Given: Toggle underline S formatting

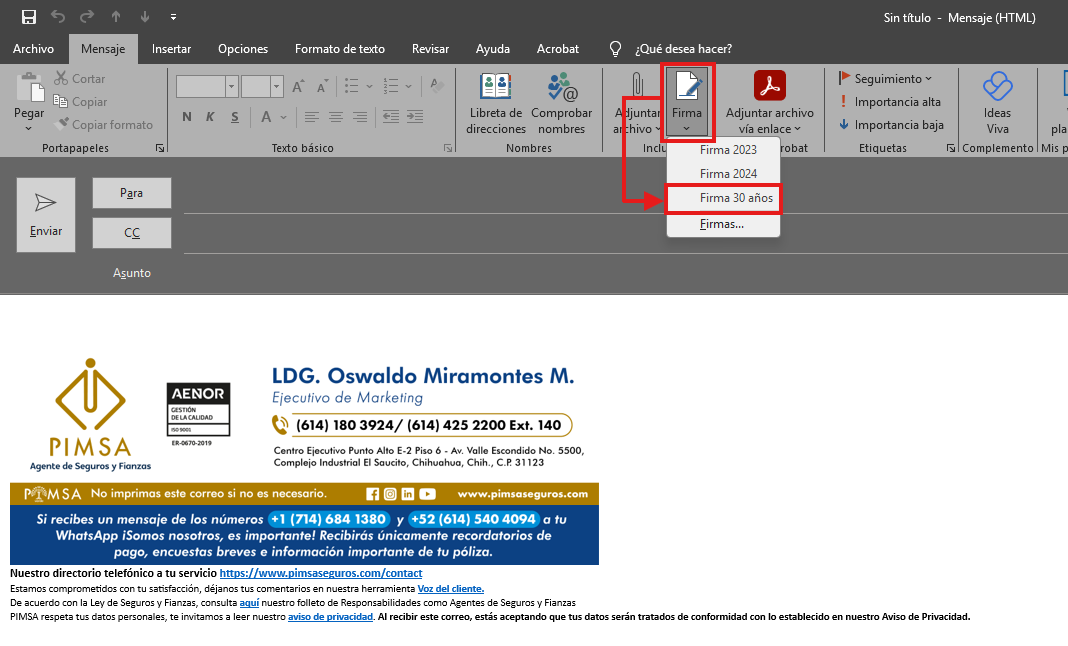Looking at the screenshot, I should 234,117.
